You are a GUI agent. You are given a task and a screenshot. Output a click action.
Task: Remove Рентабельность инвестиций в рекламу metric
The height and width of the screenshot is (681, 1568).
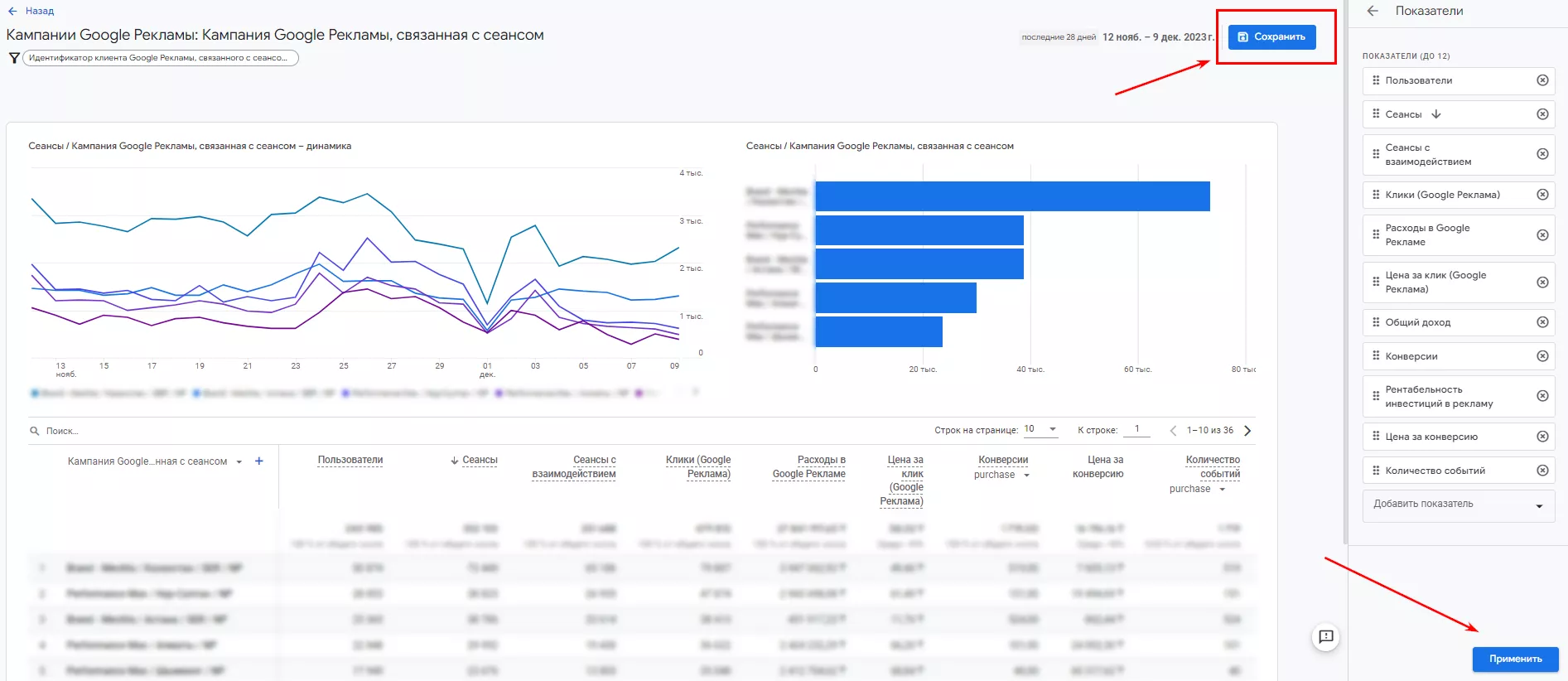[1542, 396]
